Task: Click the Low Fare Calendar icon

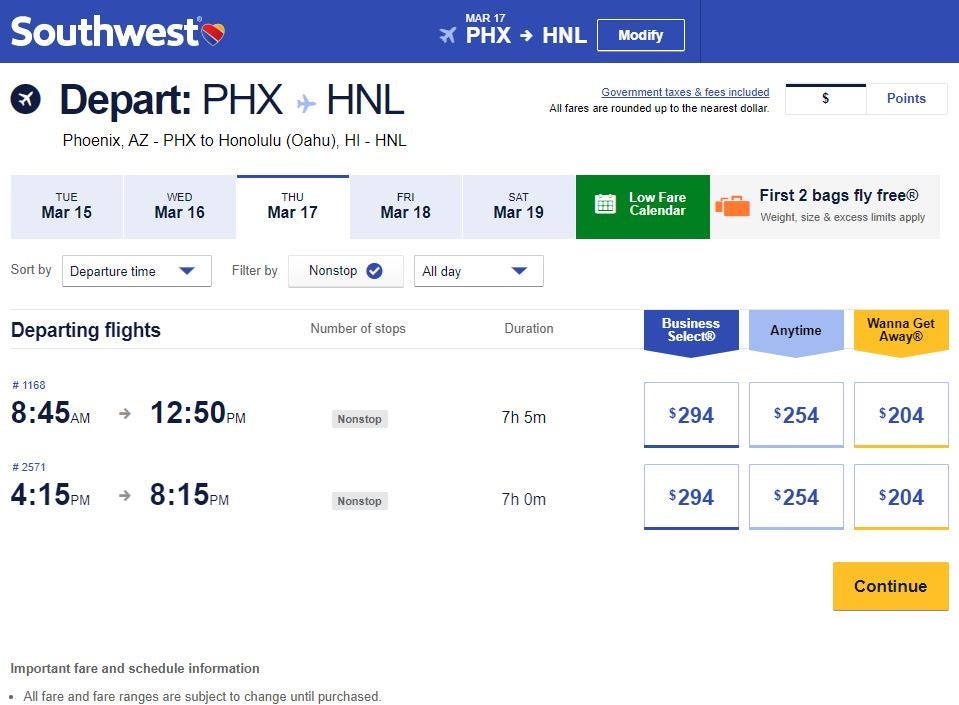Action: tap(606, 204)
